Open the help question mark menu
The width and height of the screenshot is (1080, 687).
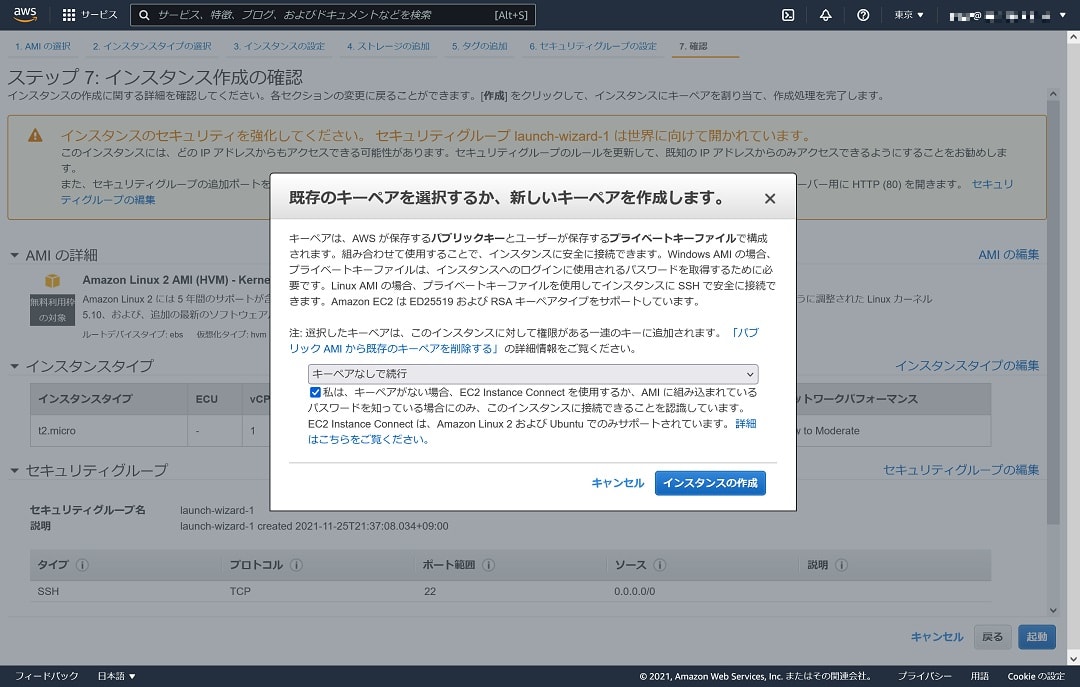(x=862, y=14)
